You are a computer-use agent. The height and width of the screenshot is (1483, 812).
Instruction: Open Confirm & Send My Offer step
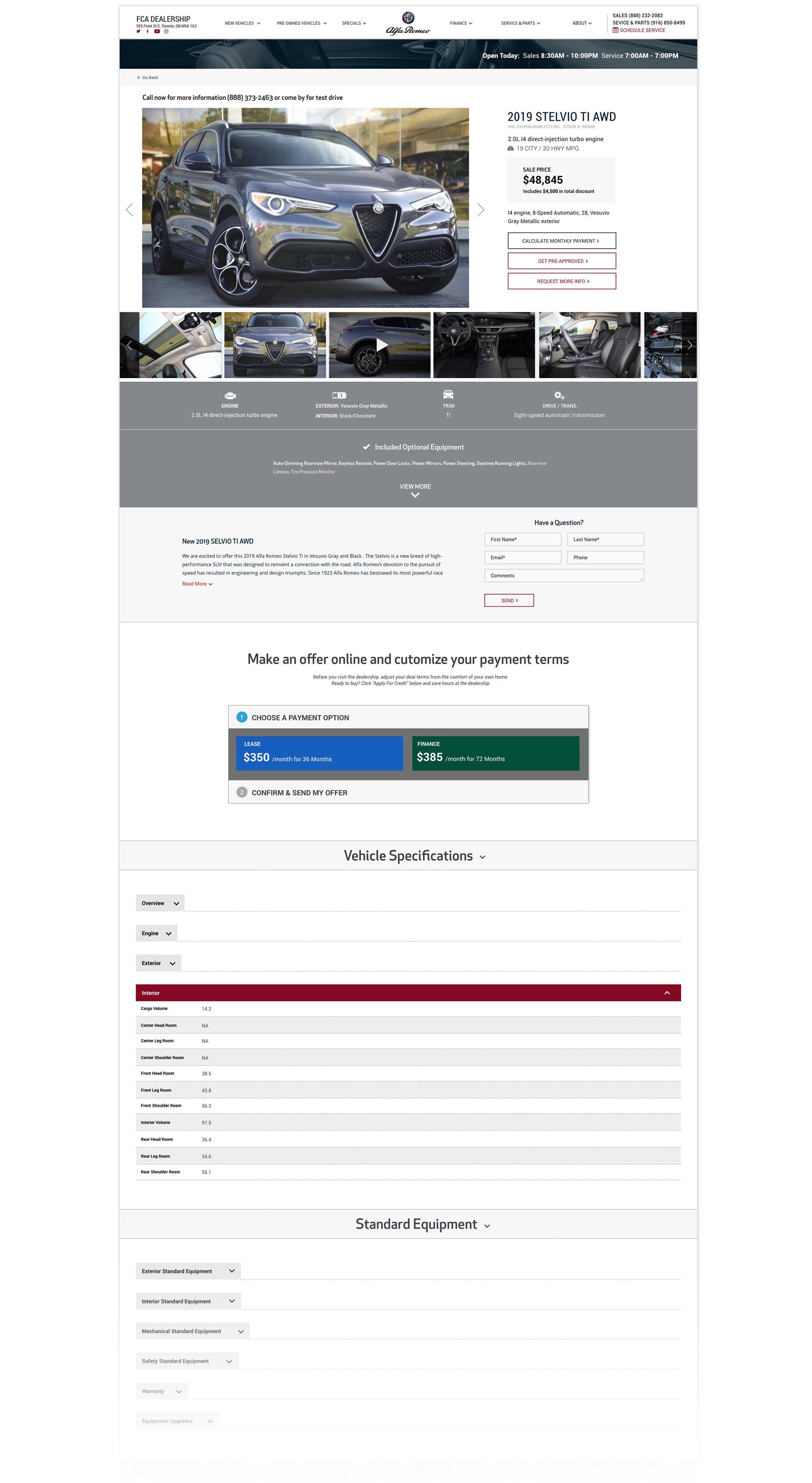tap(408, 792)
